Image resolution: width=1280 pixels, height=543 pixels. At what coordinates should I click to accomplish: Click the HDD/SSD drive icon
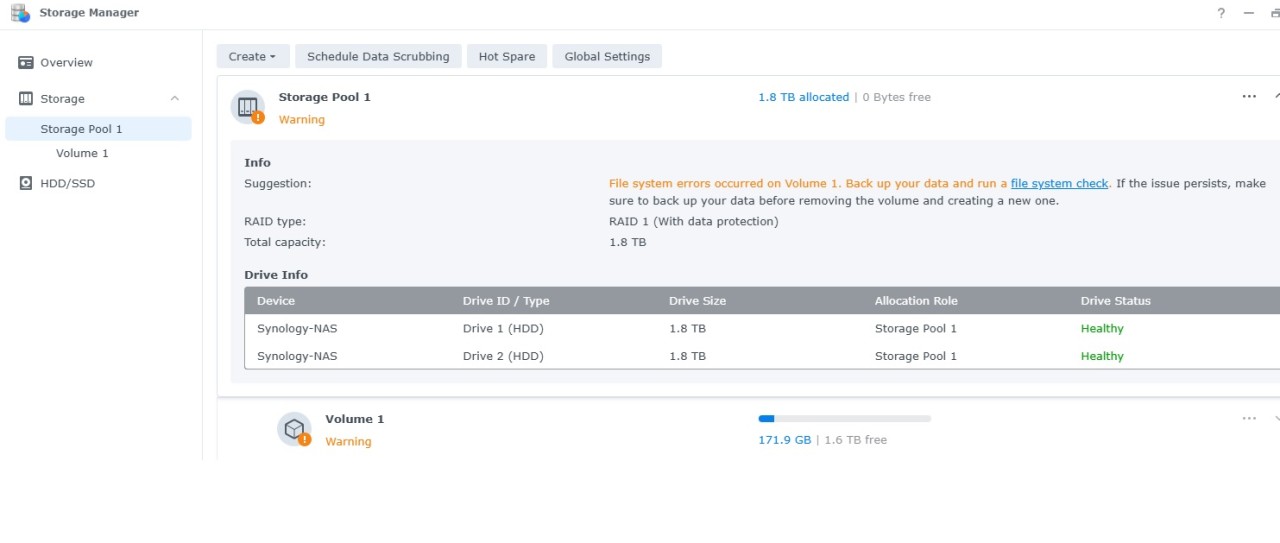pyautogui.click(x=26, y=183)
